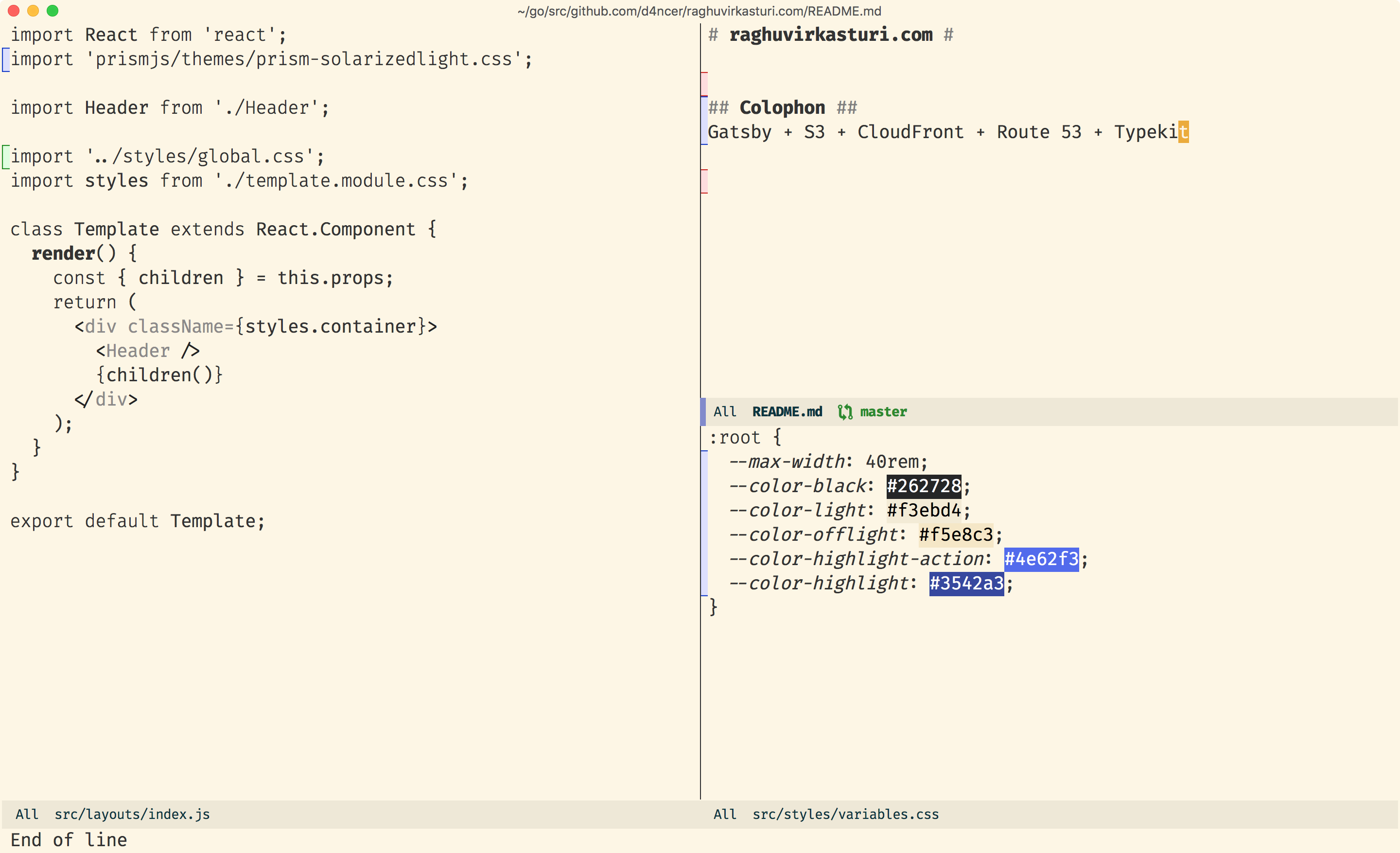Image resolution: width=1400 pixels, height=853 pixels.
Task: Click the green fullscreen window button
Action: tap(52, 11)
